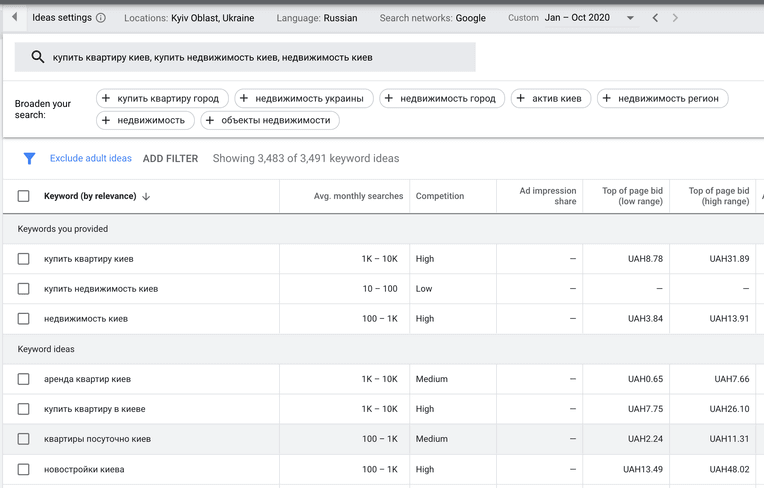Sort by Ad impression share column
764x488 pixels.
[548, 196]
